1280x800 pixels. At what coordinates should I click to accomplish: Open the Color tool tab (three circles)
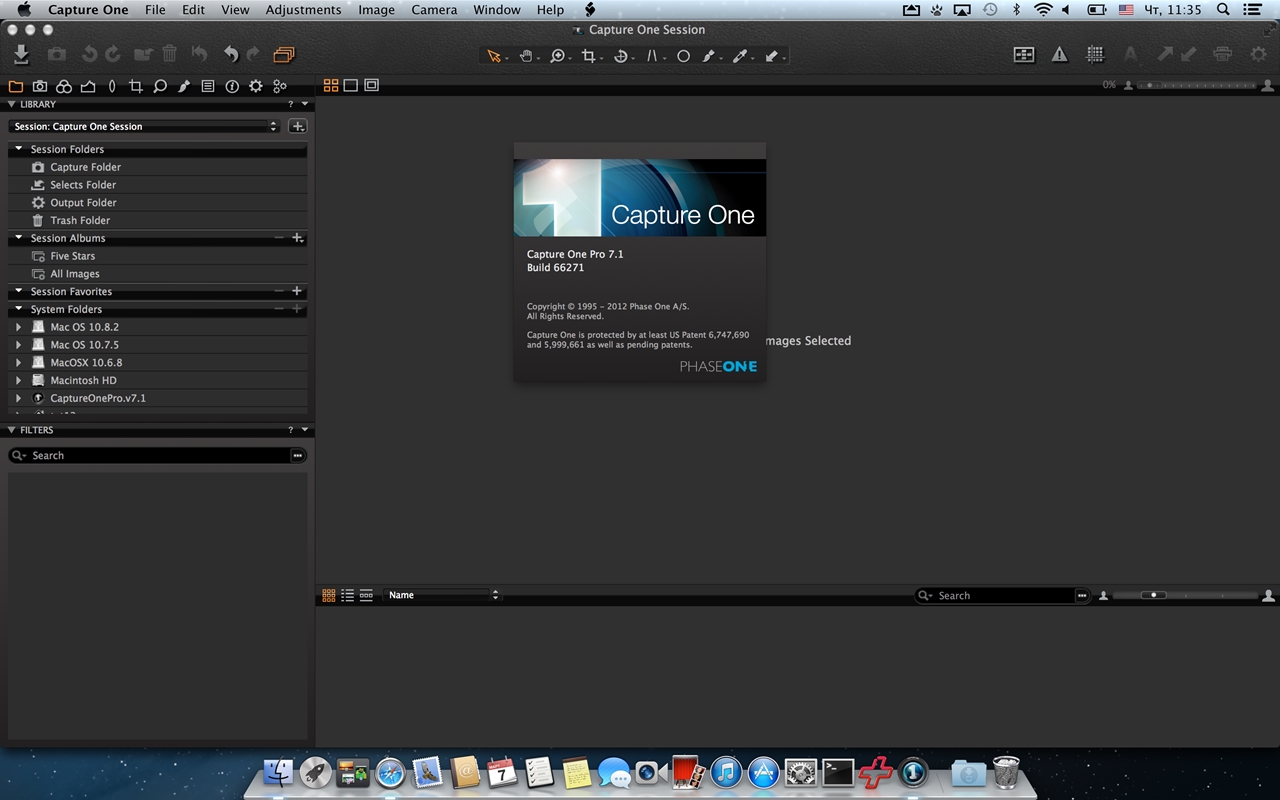coord(63,86)
